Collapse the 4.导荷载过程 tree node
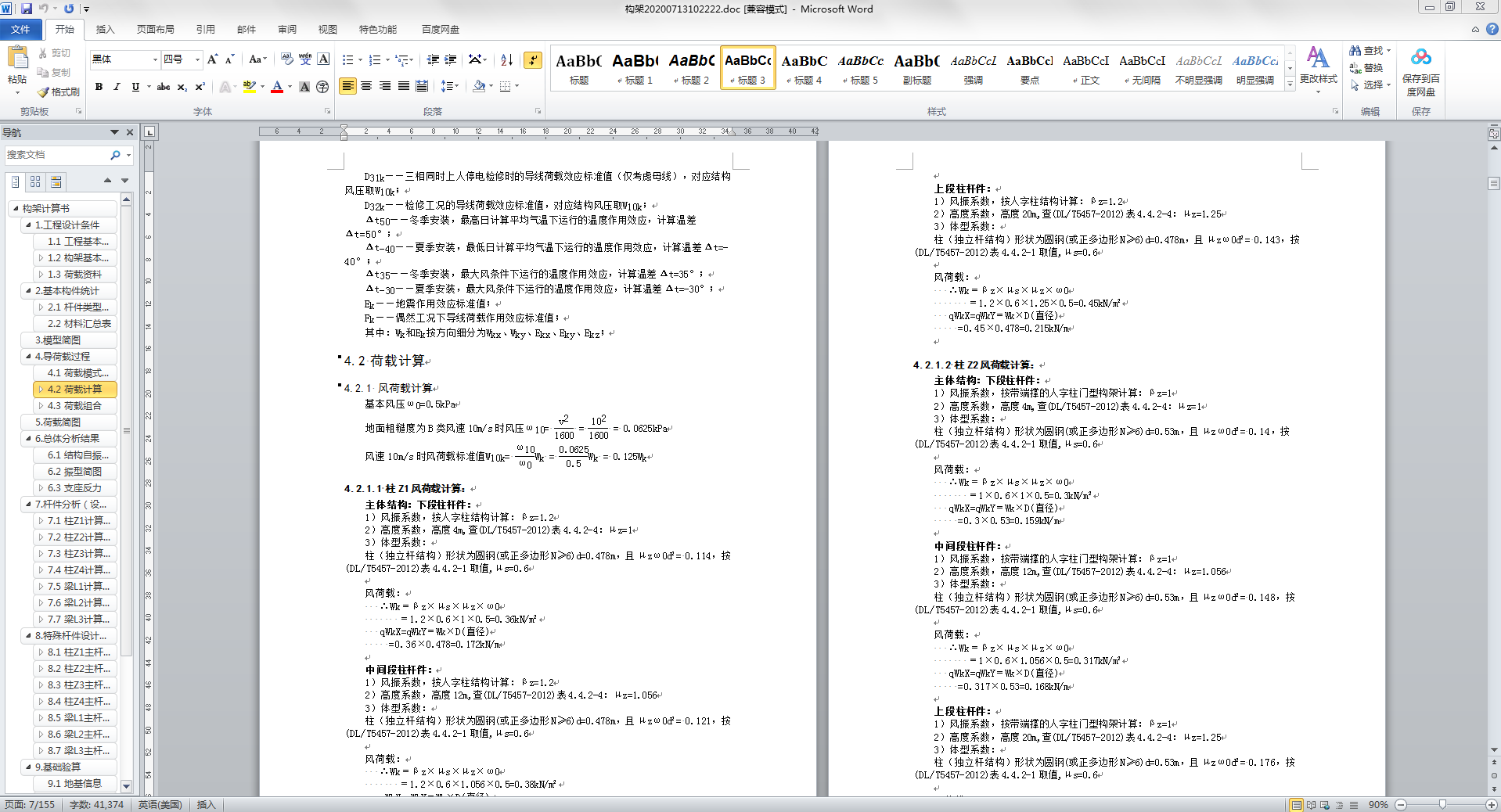Screen dimensions: 1501x812 29,356
